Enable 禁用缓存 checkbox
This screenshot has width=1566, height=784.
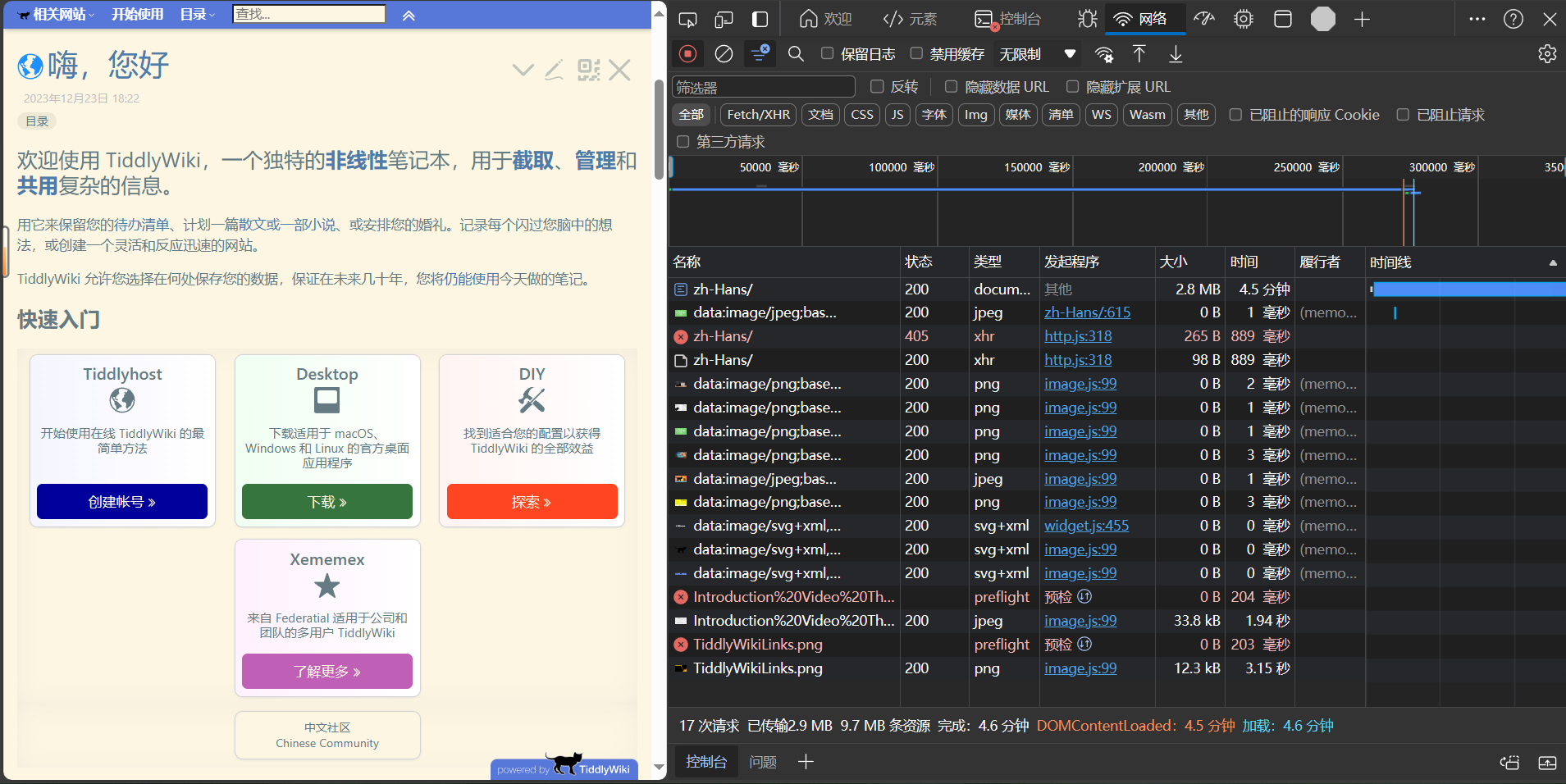[916, 53]
